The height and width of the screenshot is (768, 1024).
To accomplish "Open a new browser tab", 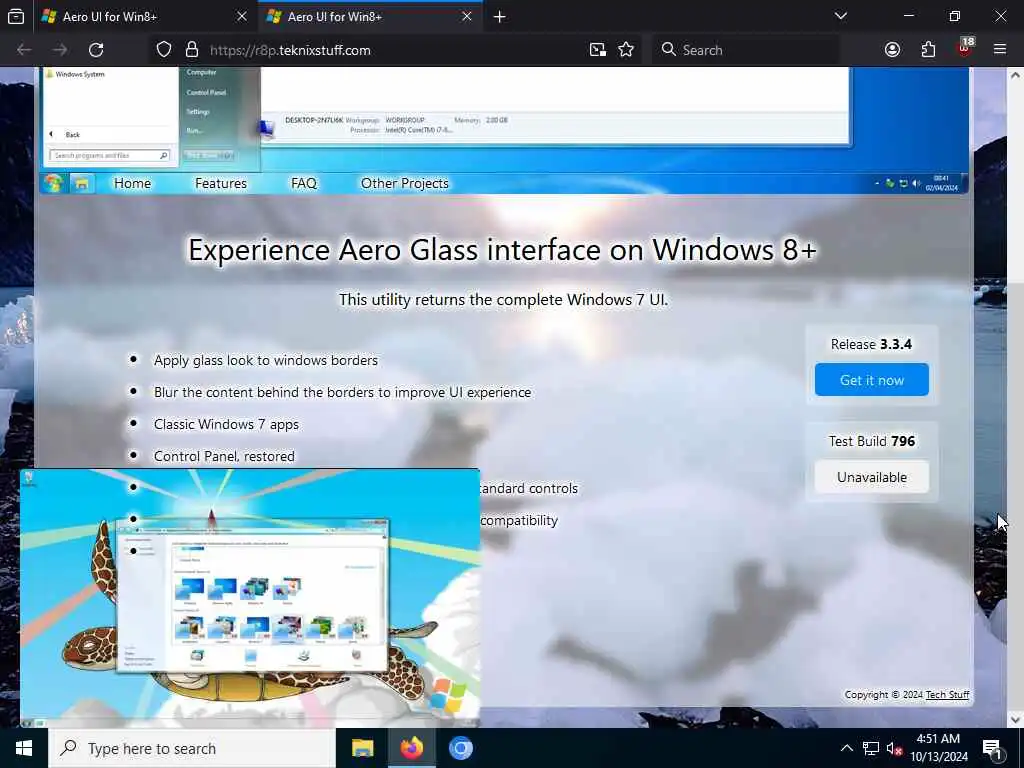I will pyautogui.click(x=500, y=16).
